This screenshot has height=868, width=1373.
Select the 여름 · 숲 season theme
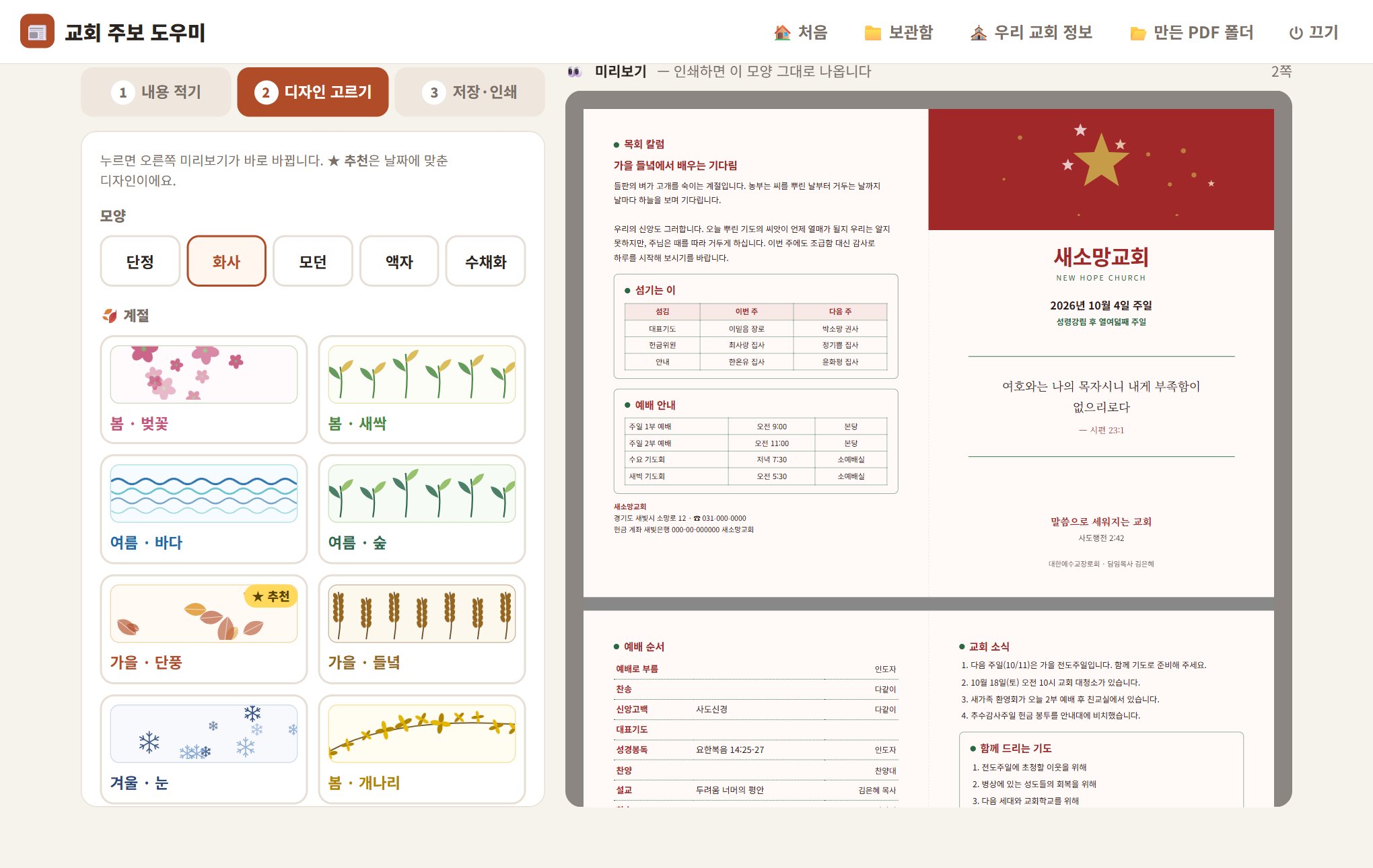422,509
